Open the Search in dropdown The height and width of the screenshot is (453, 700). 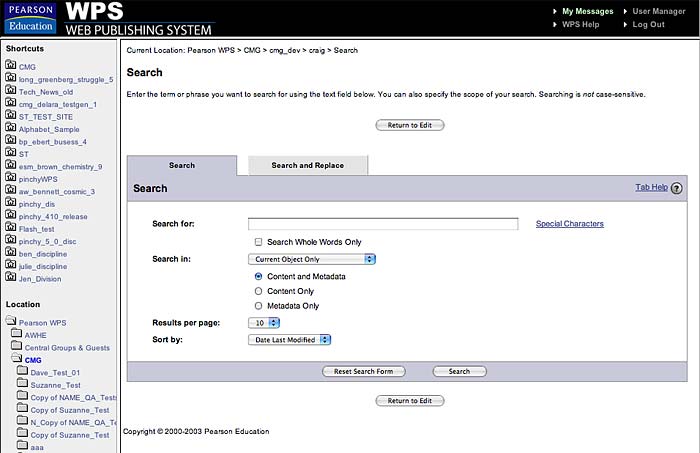[312, 259]
